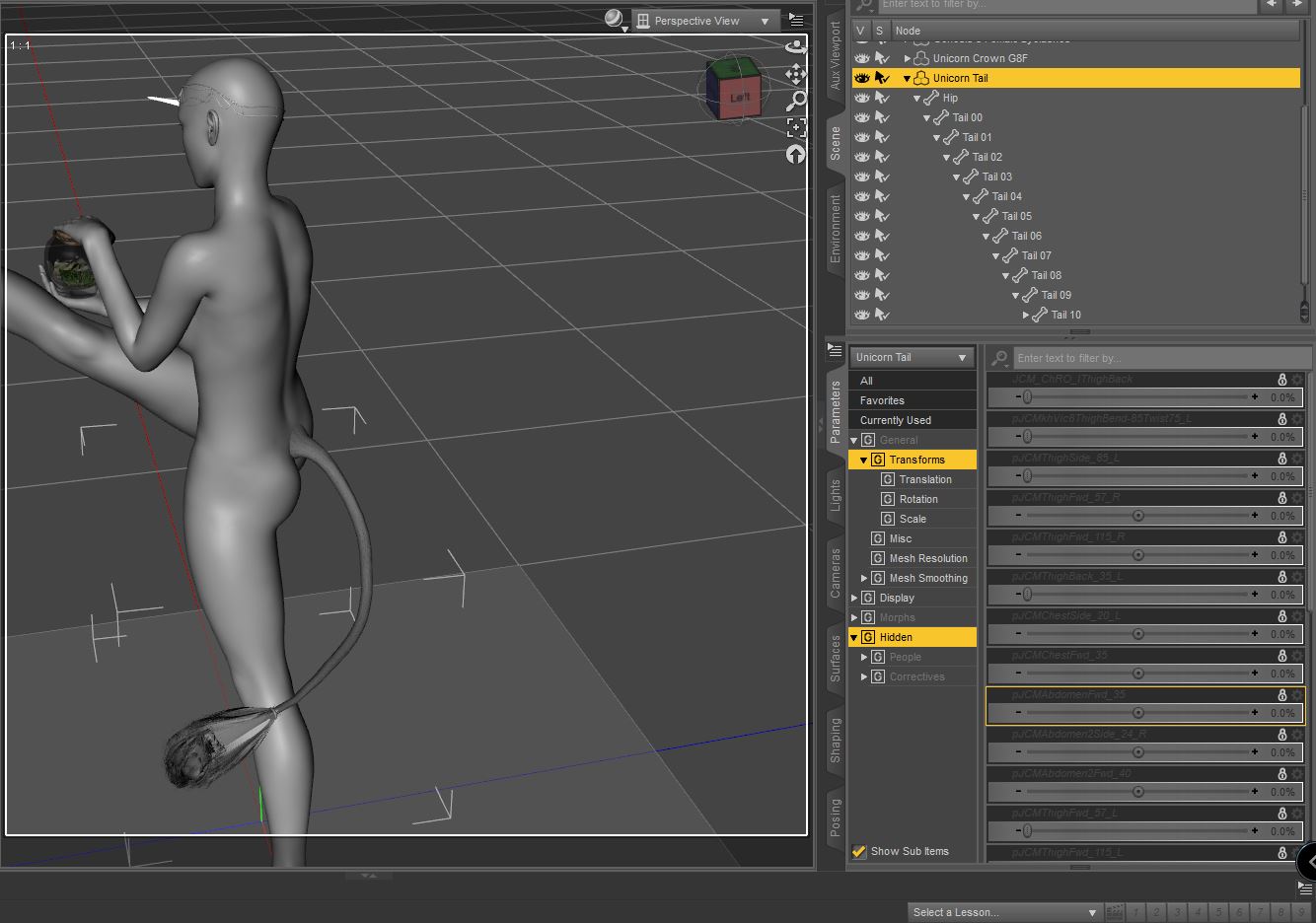Viewport: 1316px width, 923px height.
Task: Expand the Mesh Smoothing property group
Action: pos(864,578)
